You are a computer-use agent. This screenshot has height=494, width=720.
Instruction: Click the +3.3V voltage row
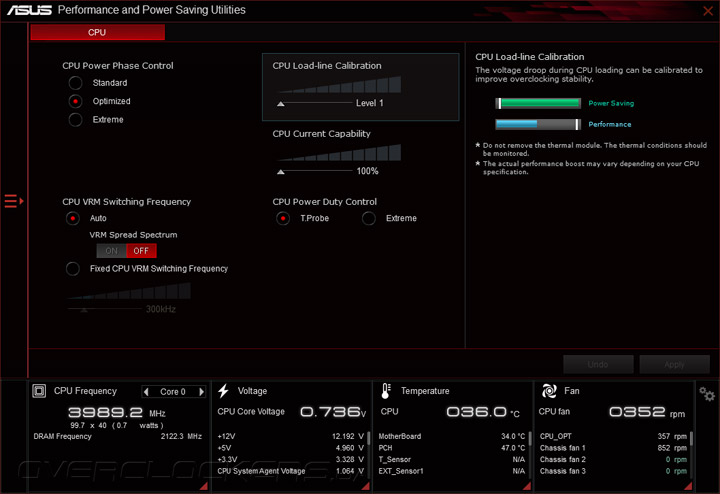[291, 459]
